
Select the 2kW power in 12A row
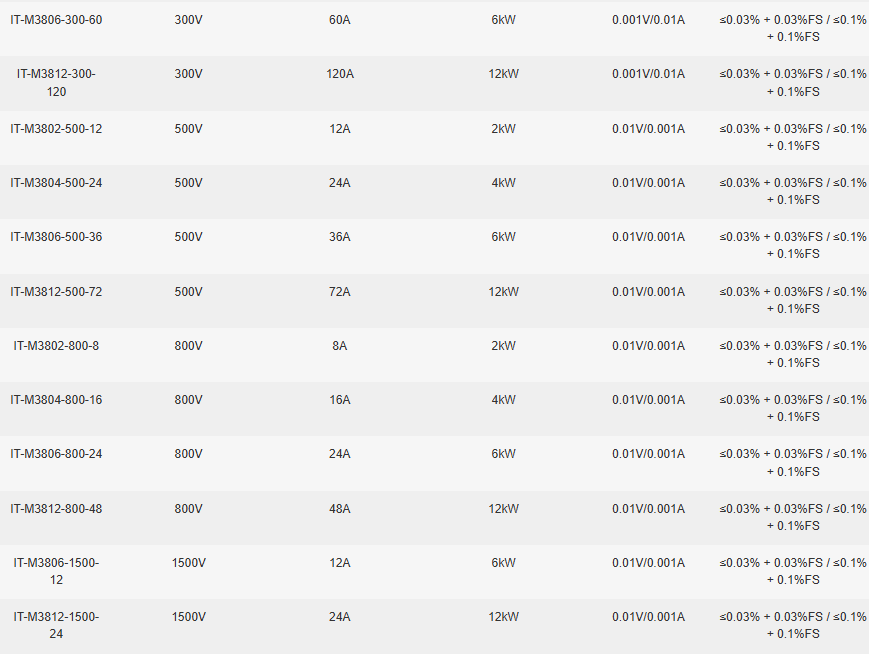(x=503, y=129)
